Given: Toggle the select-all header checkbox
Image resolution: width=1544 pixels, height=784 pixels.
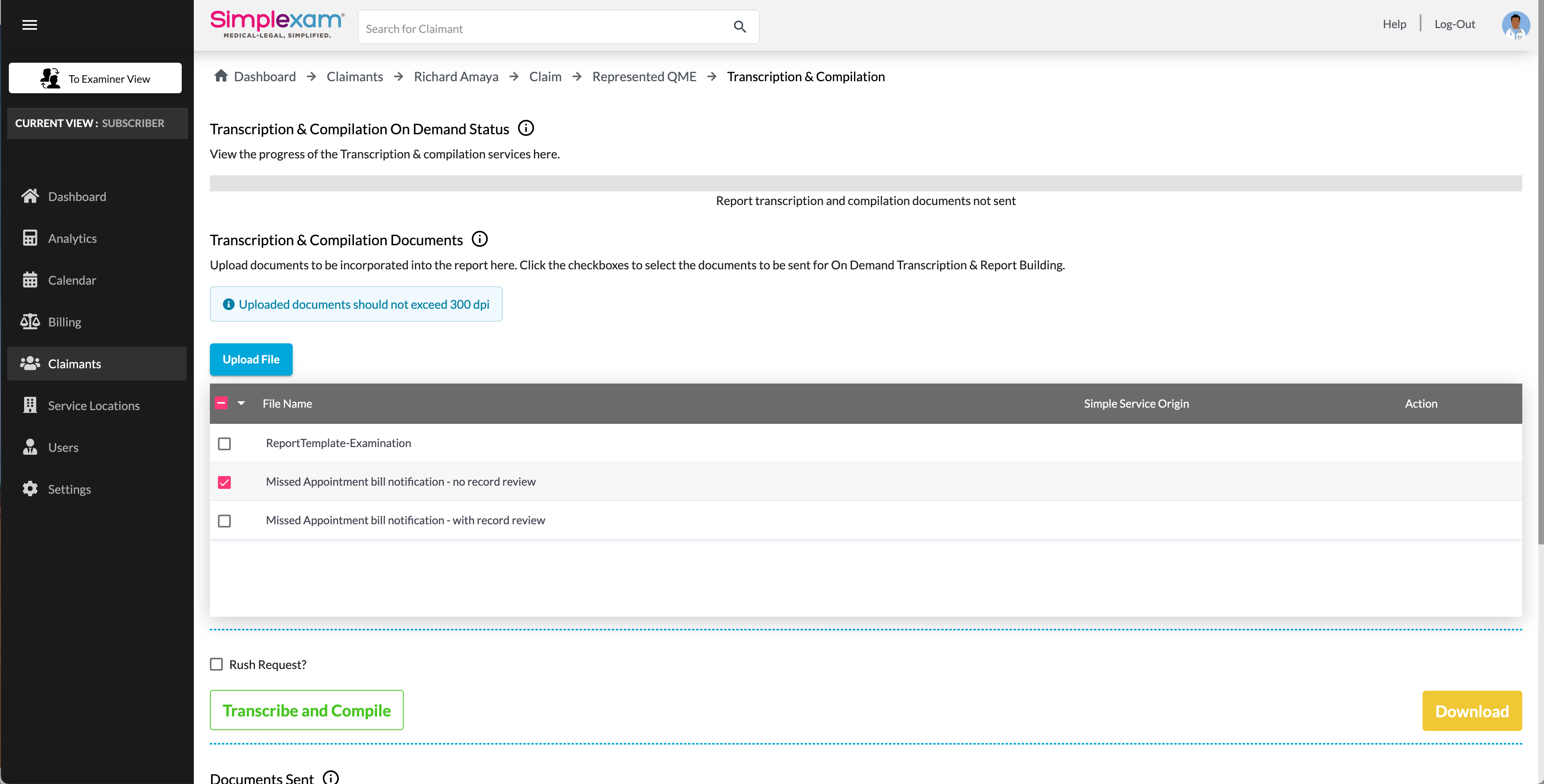Looking at the screenshot, I should tap(221, 403).
